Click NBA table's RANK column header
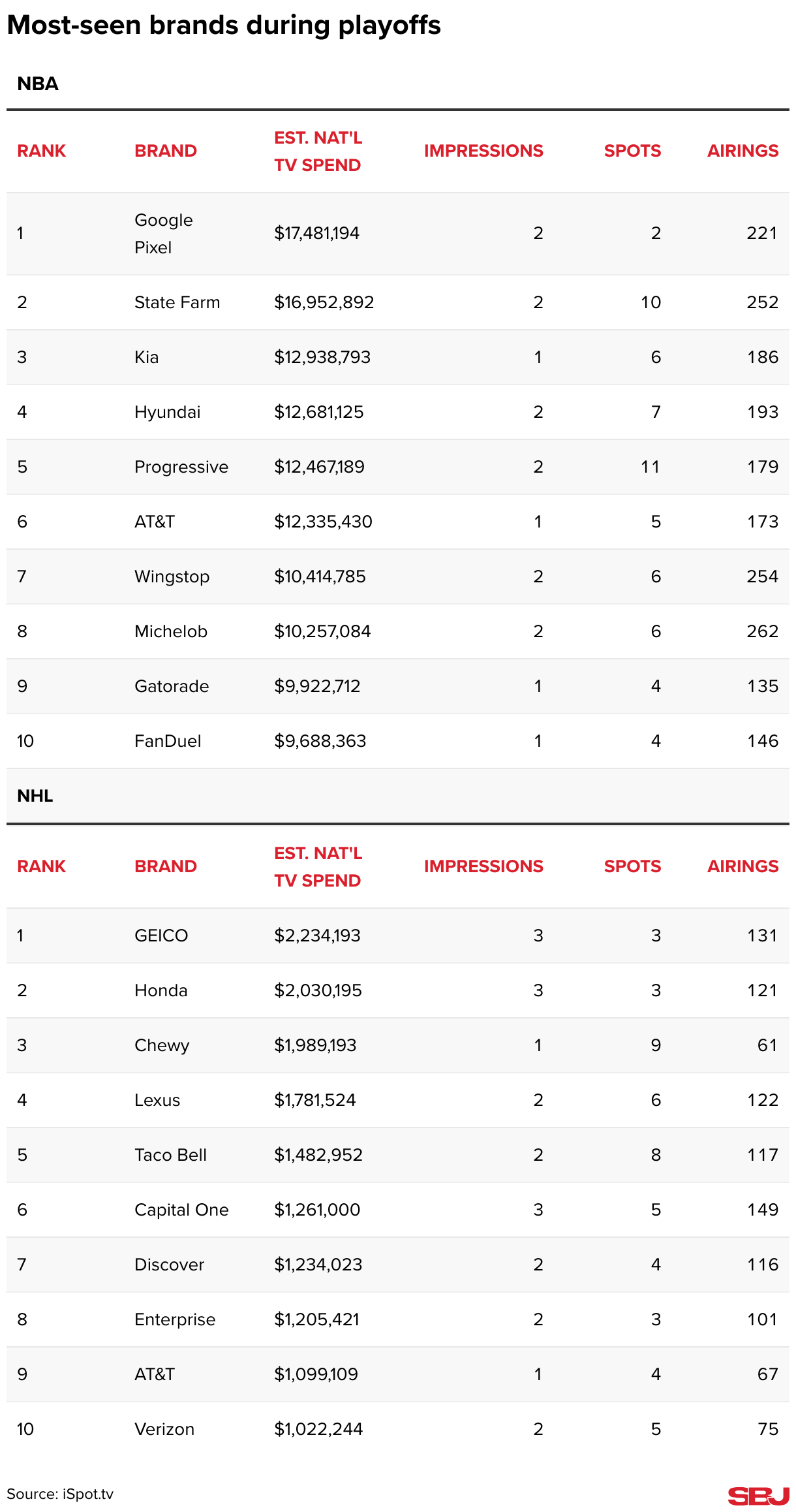This screenshot has height=1512, width=796. pos(42,151)
